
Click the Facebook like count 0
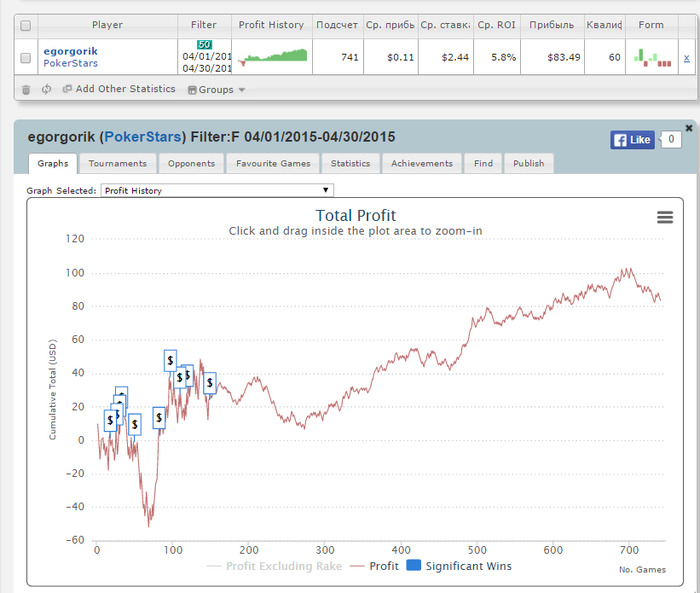click(671, 140)
